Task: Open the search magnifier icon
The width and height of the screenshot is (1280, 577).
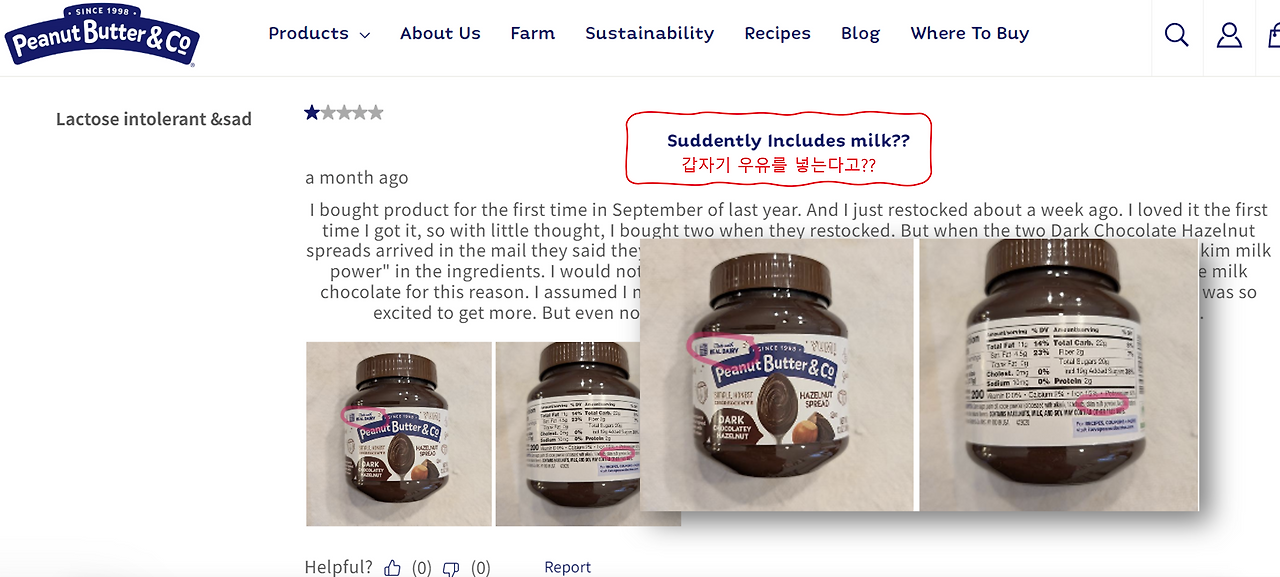Action: click(x=1177, y=35)
